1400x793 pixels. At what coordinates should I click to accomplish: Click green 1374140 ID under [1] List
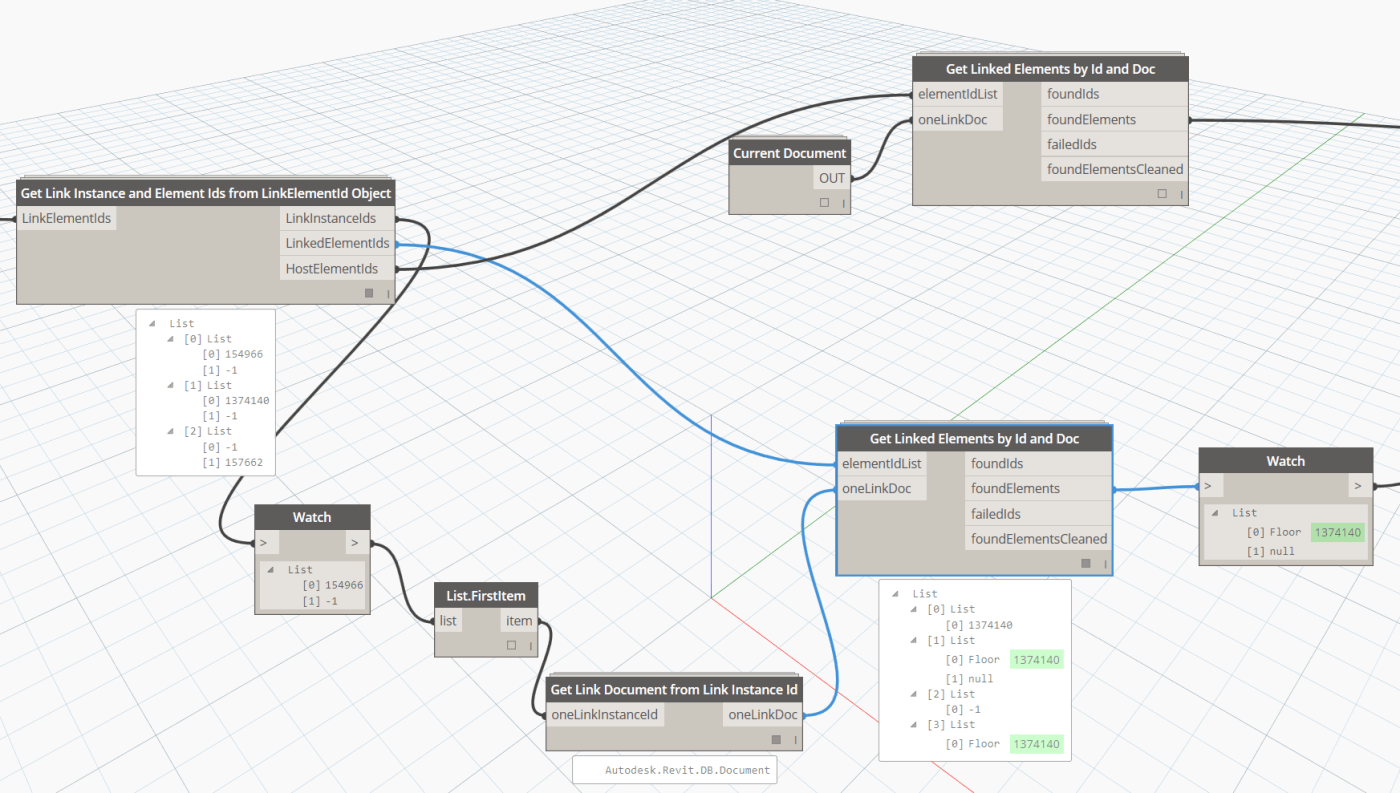(x=1036, y=660)
